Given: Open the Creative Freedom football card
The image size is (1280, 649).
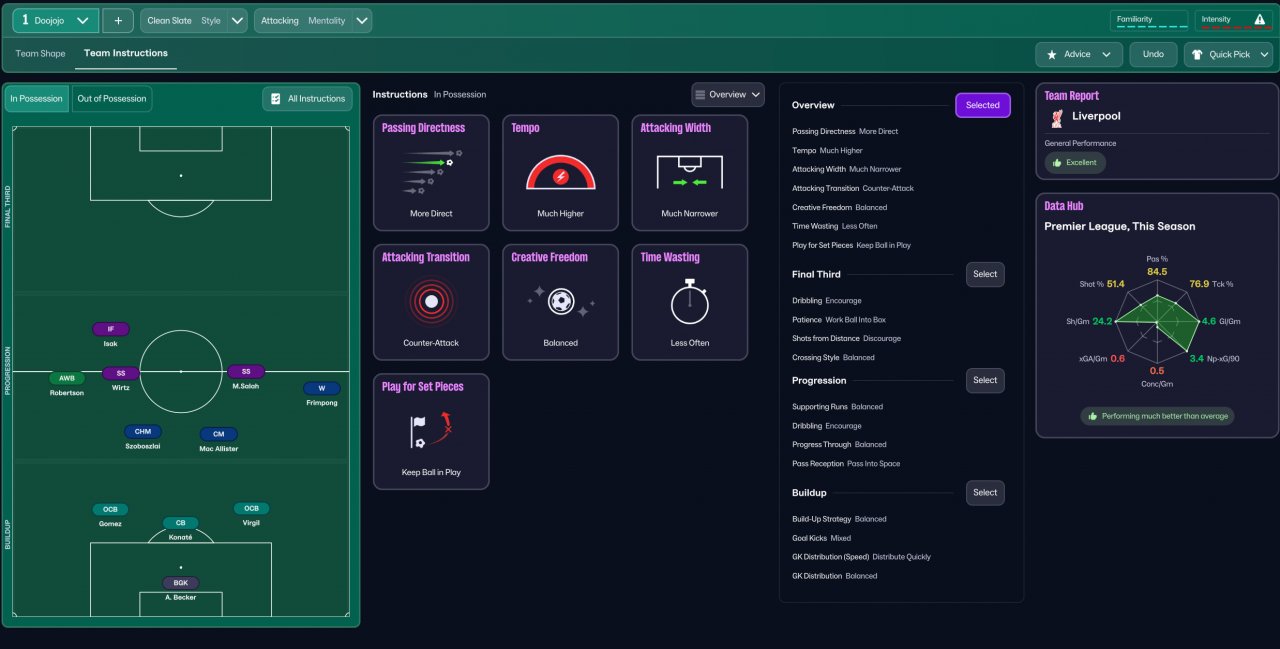Looking at the screenshot, I should point(560,302).
